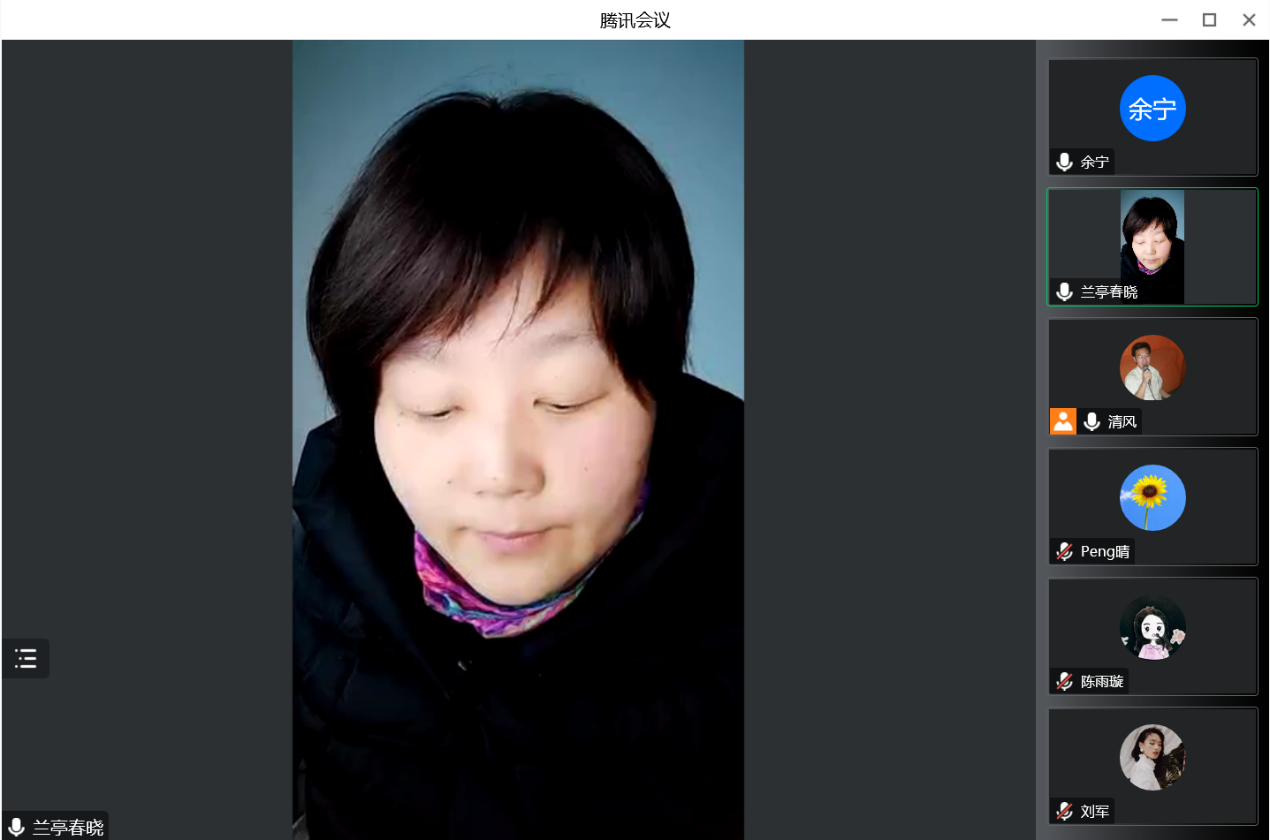
Task: Click 刘军's profile photo avatar
Action: tap(1152, 757)
